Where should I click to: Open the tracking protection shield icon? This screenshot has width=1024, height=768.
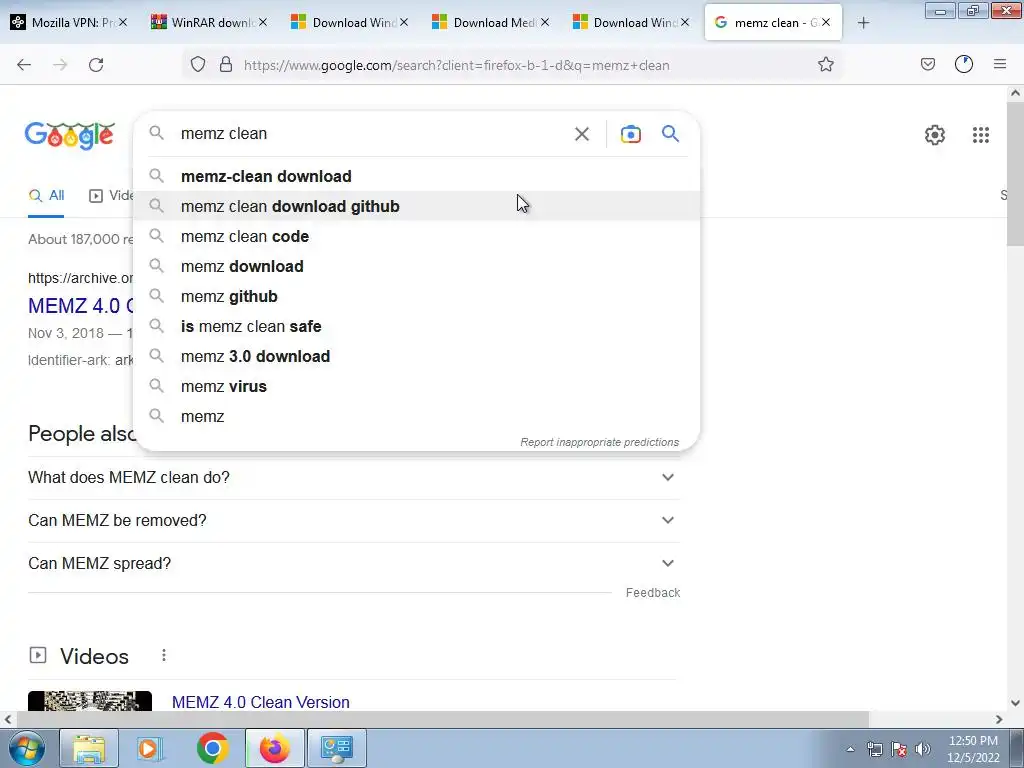pos(198,65)
